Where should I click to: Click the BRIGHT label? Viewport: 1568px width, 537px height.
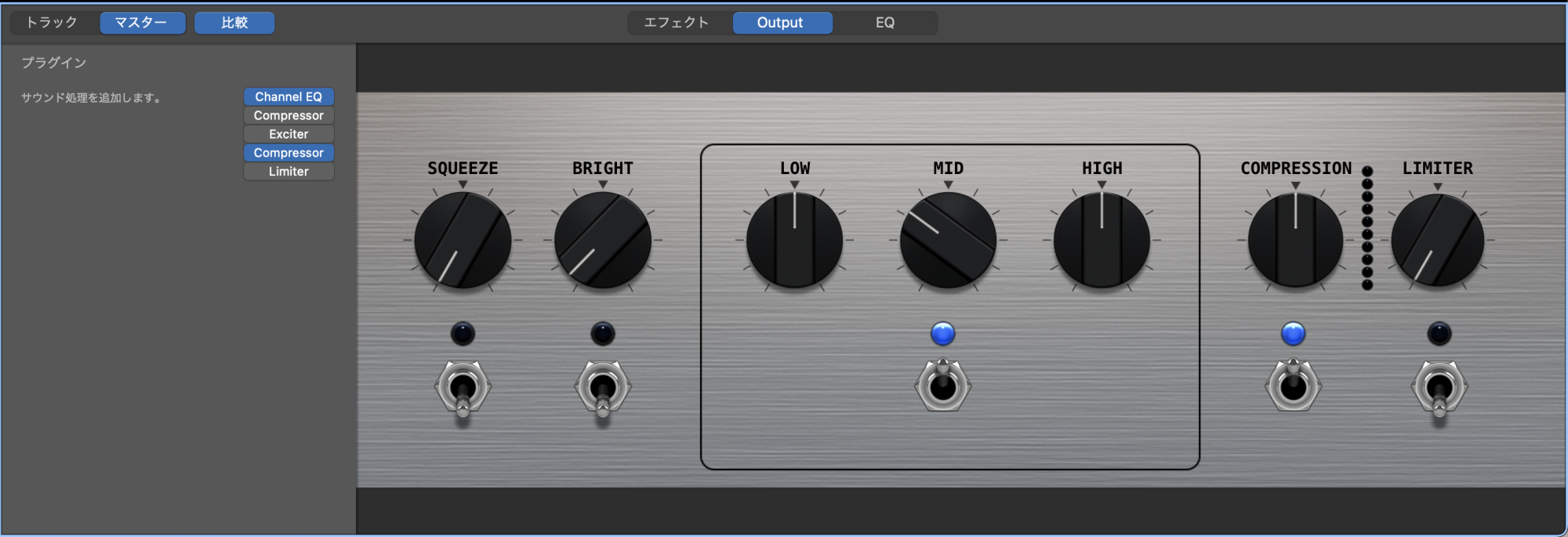point(603,169)
